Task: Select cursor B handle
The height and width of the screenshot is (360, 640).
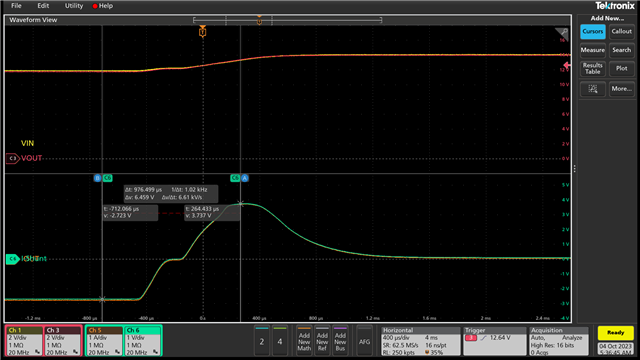Action: click(97, 178)
